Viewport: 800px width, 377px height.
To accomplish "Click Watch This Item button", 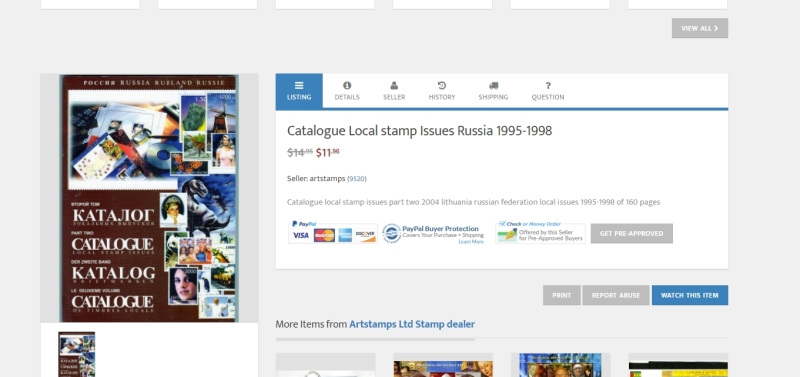I will coord(690,295).
